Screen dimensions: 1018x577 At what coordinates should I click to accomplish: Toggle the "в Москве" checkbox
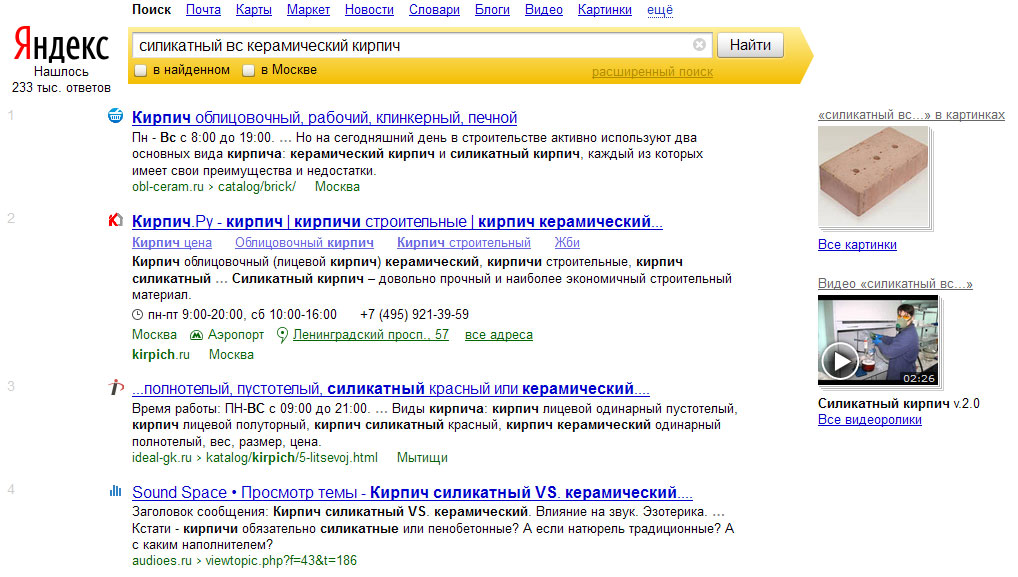pos(248,71)
